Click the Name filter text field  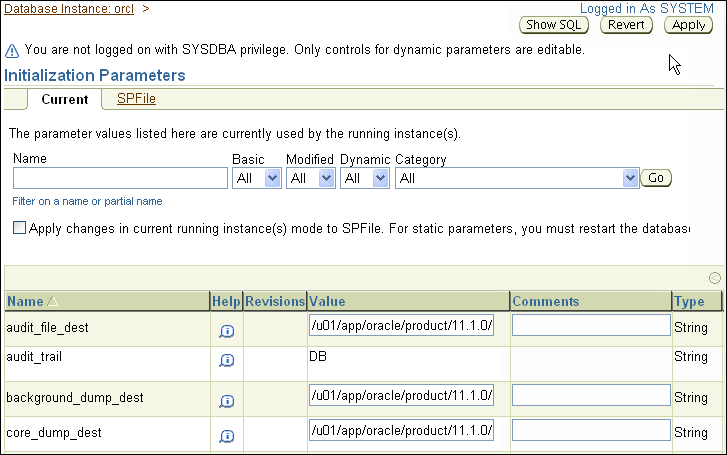tap(120, 178)
